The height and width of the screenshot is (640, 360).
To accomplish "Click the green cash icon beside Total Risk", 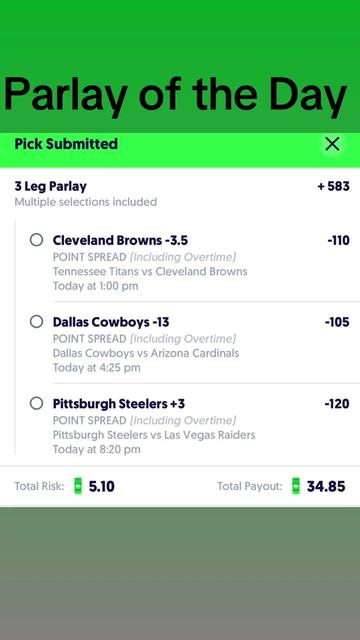I will (x=78, y=486).
